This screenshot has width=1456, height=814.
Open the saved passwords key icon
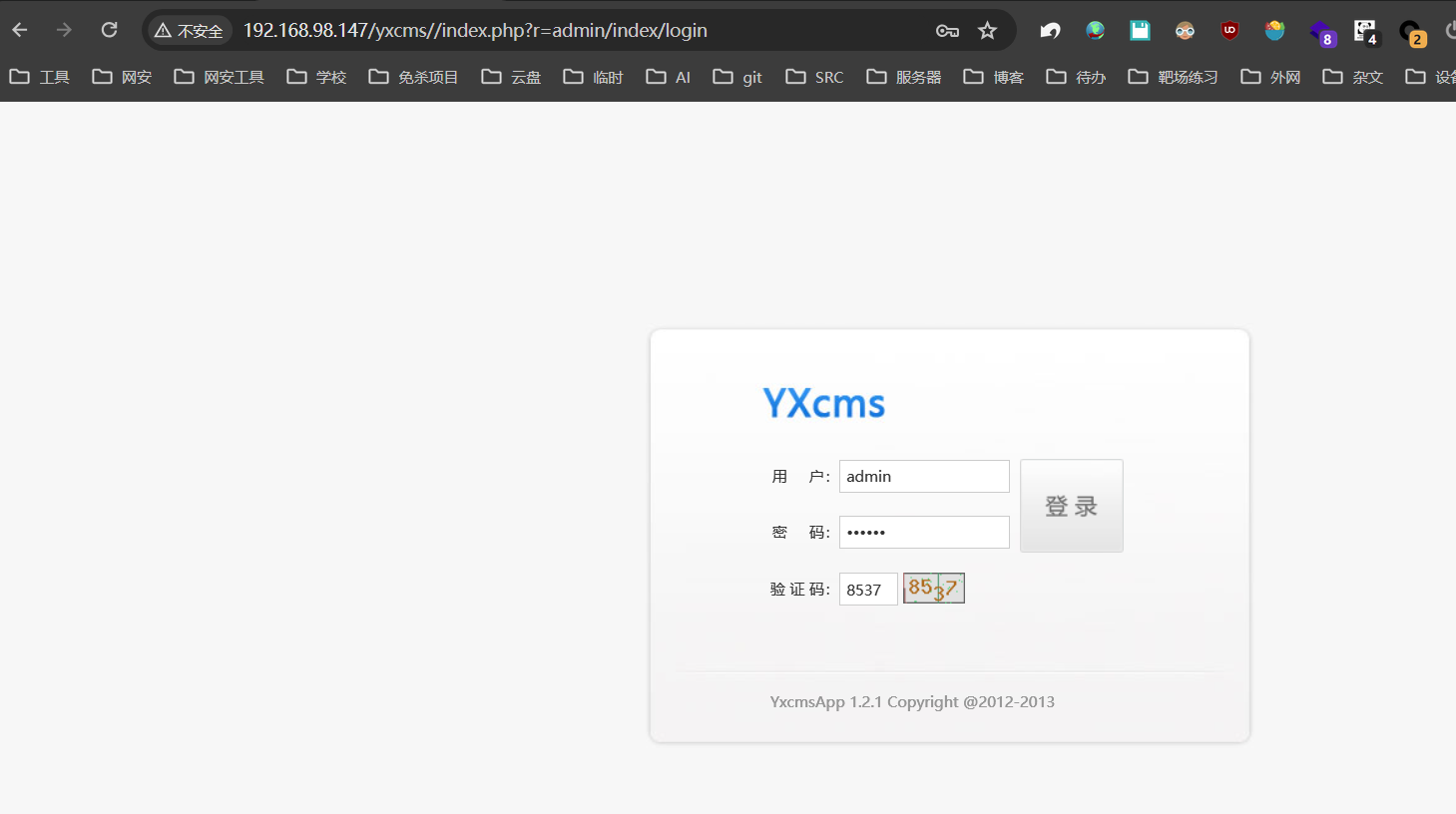947,31
